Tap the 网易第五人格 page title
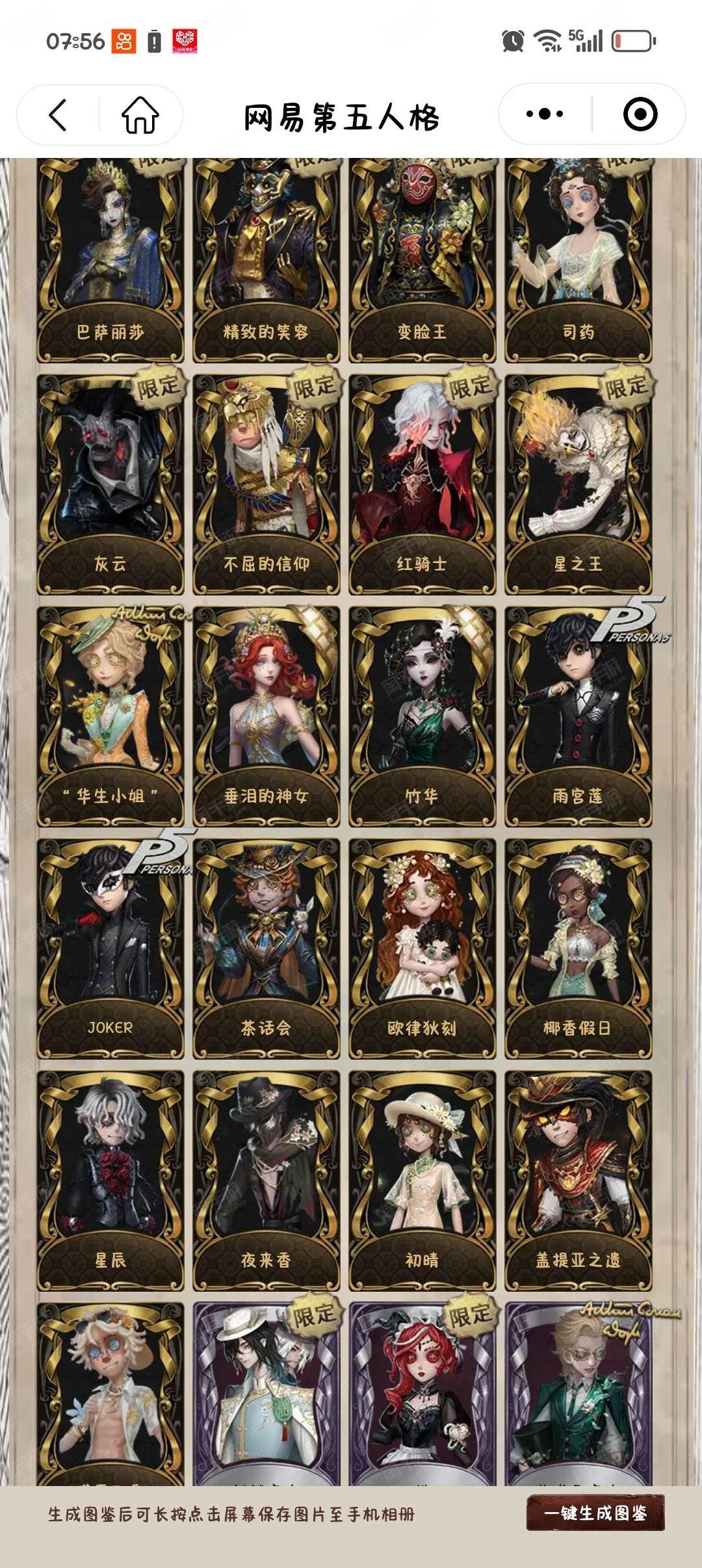The image size is (702, 1568). click(x=341, y=117)
